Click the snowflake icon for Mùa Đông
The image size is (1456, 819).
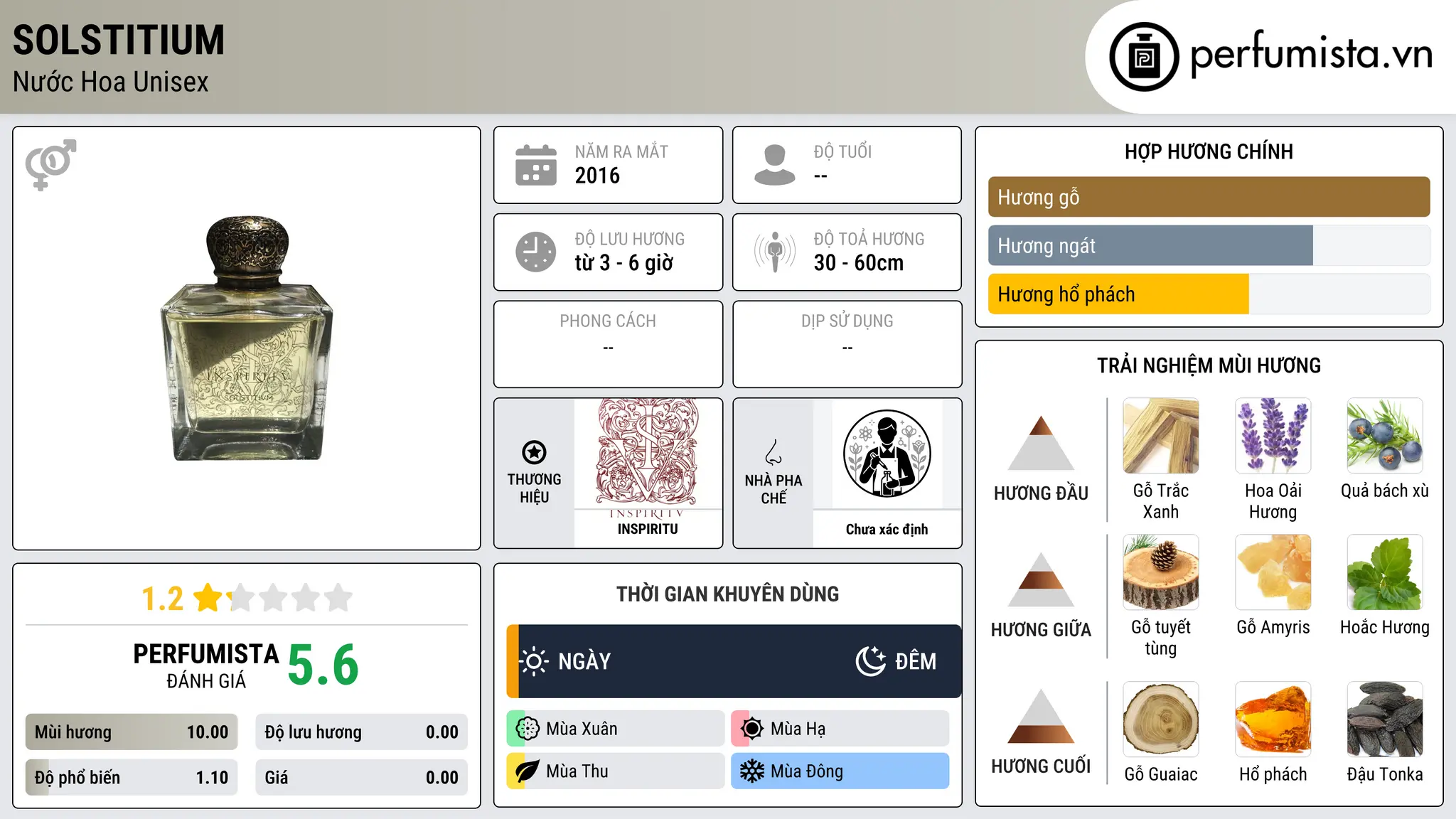pyautogui.click(x=752, y=771)
